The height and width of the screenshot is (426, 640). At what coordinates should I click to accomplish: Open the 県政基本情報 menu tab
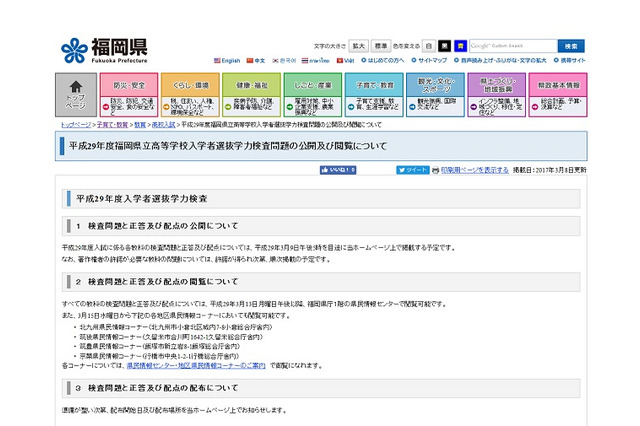(558, 85)
